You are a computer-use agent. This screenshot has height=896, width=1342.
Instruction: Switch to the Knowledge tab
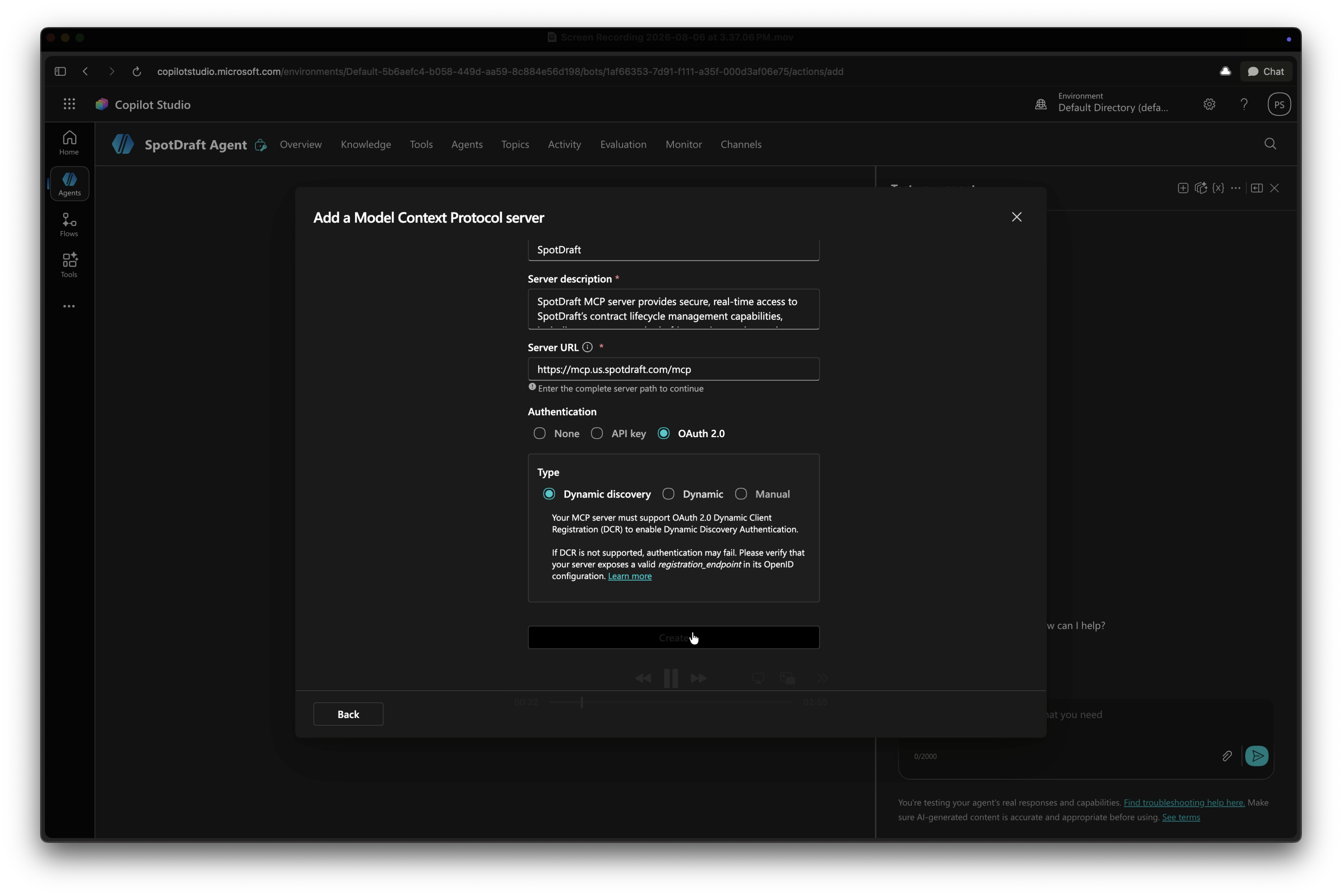(366, 145)
